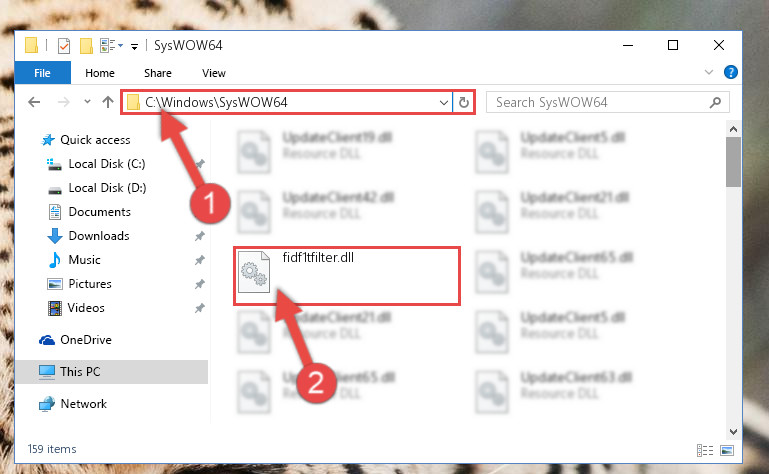Click the Back navigation arrow

(x=34, y=102)
